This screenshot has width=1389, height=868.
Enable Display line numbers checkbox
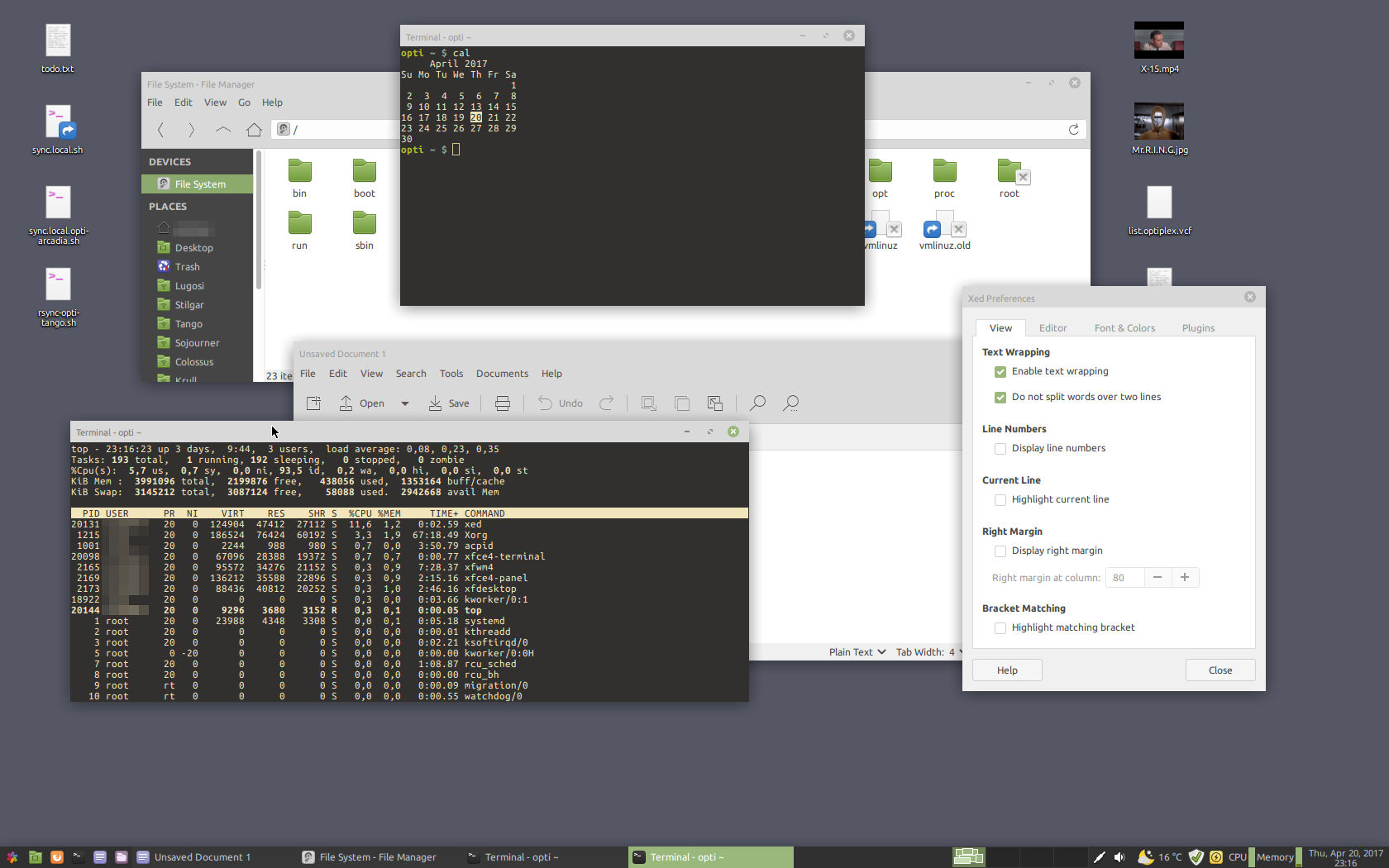(x=1000, y=449)
